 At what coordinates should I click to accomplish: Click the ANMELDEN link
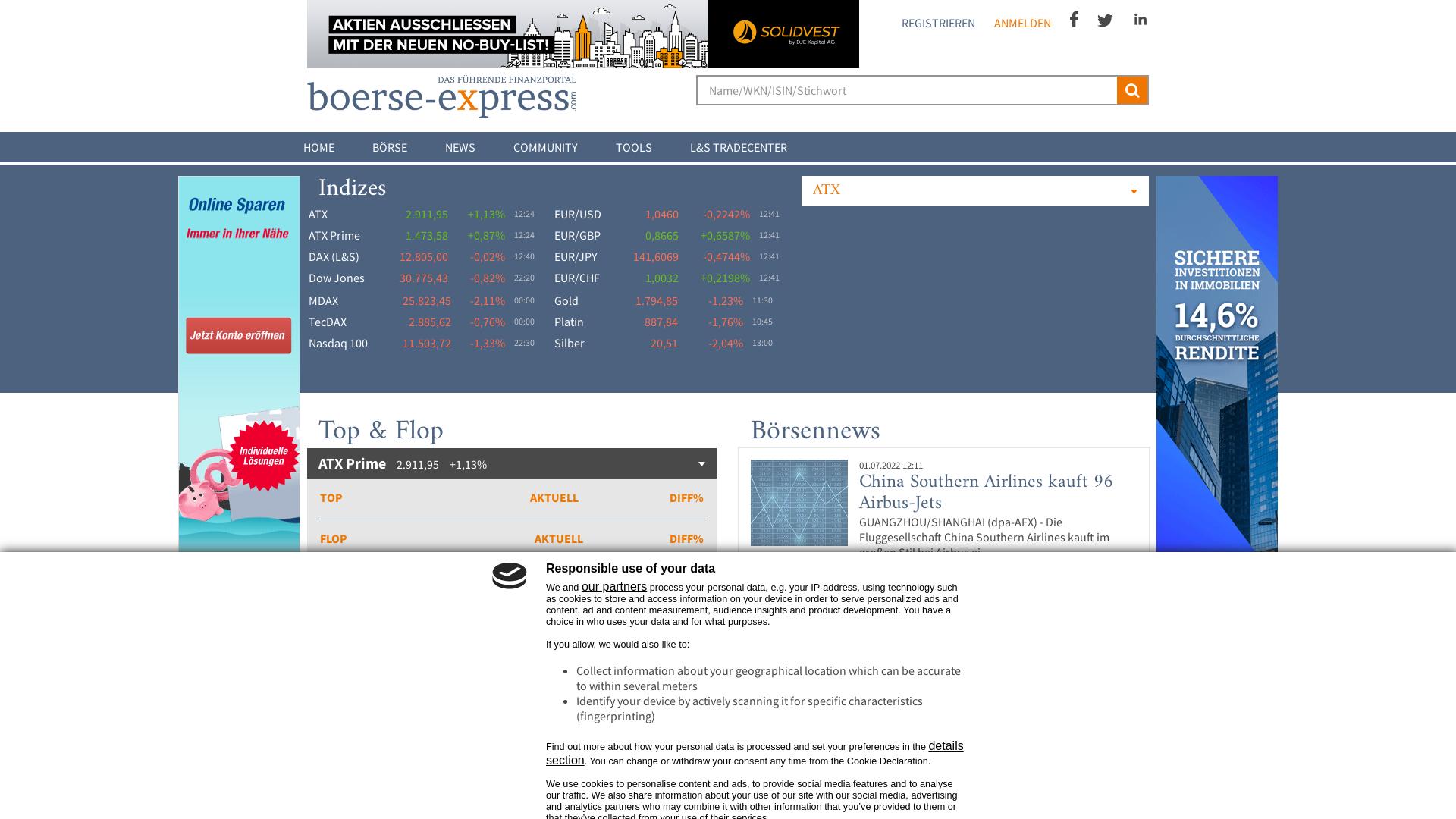(x=1022, y=24)
